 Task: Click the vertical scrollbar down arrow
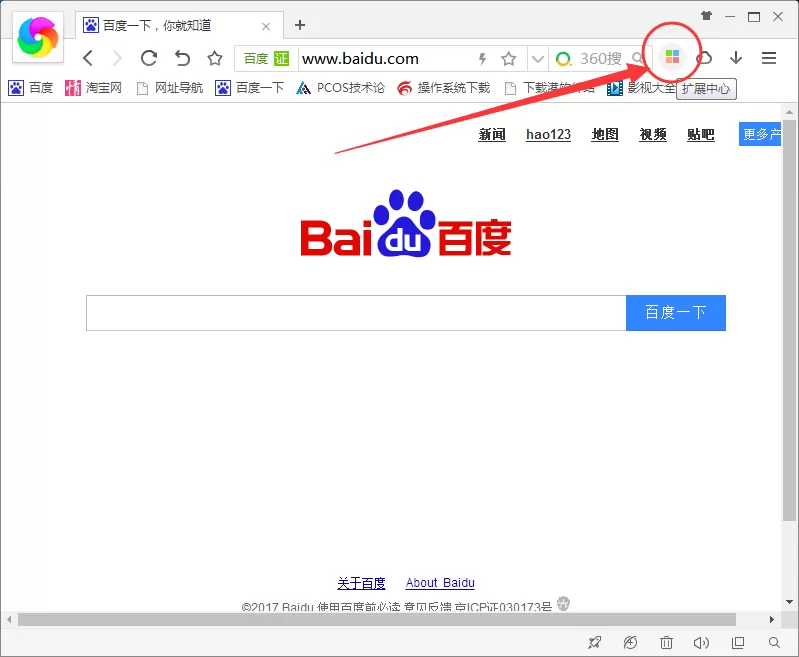[x=789, y=602]
